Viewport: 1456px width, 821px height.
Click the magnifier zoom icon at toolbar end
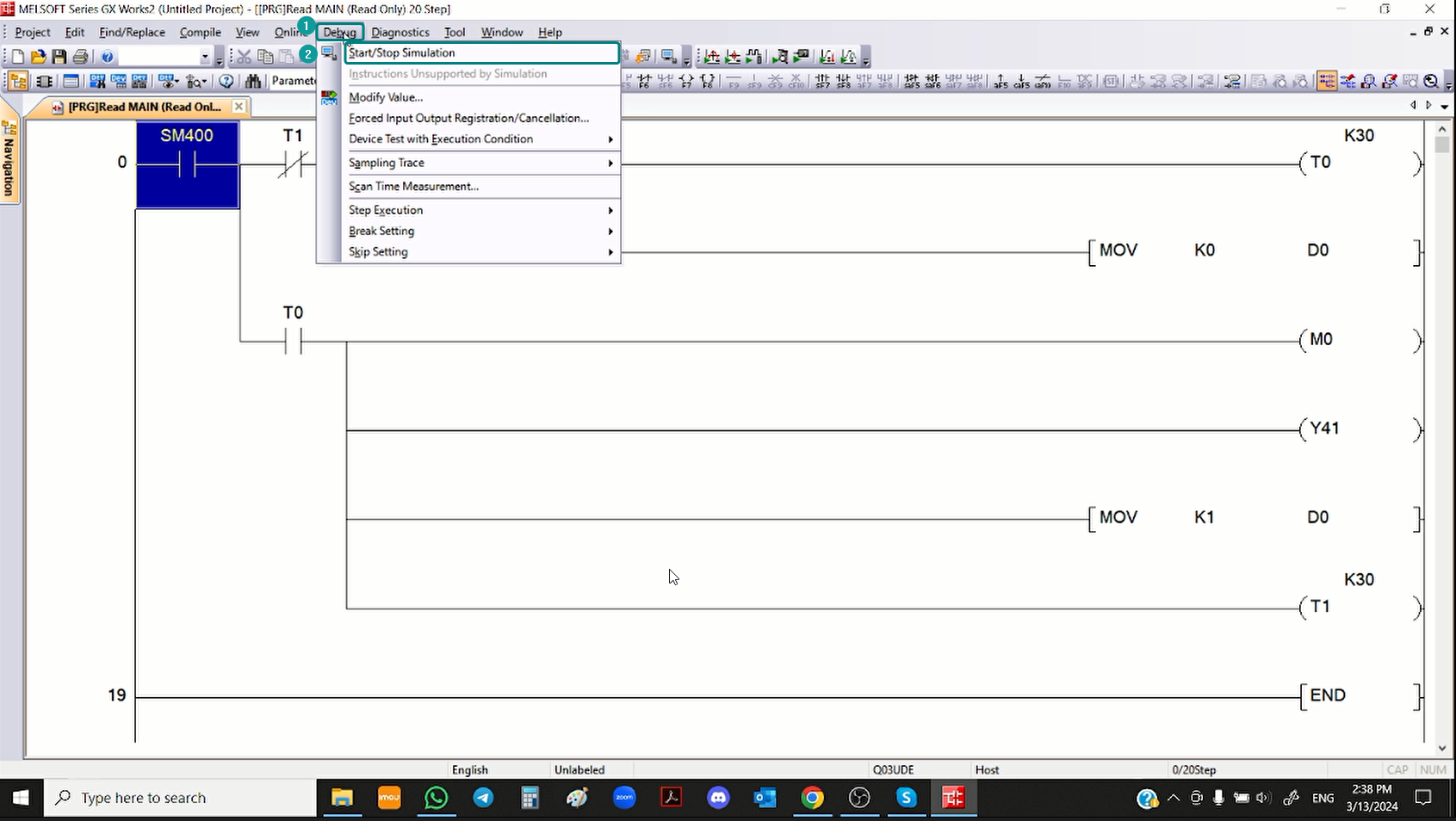[x=1431, y=81]
